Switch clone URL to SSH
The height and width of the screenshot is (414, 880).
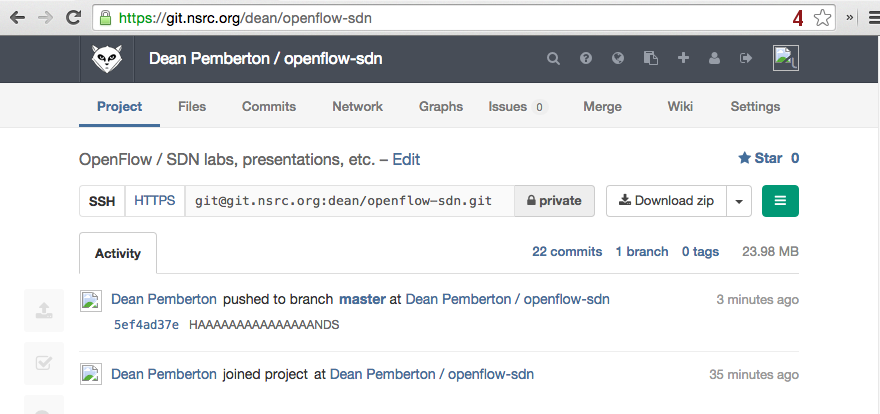point(102,201)
